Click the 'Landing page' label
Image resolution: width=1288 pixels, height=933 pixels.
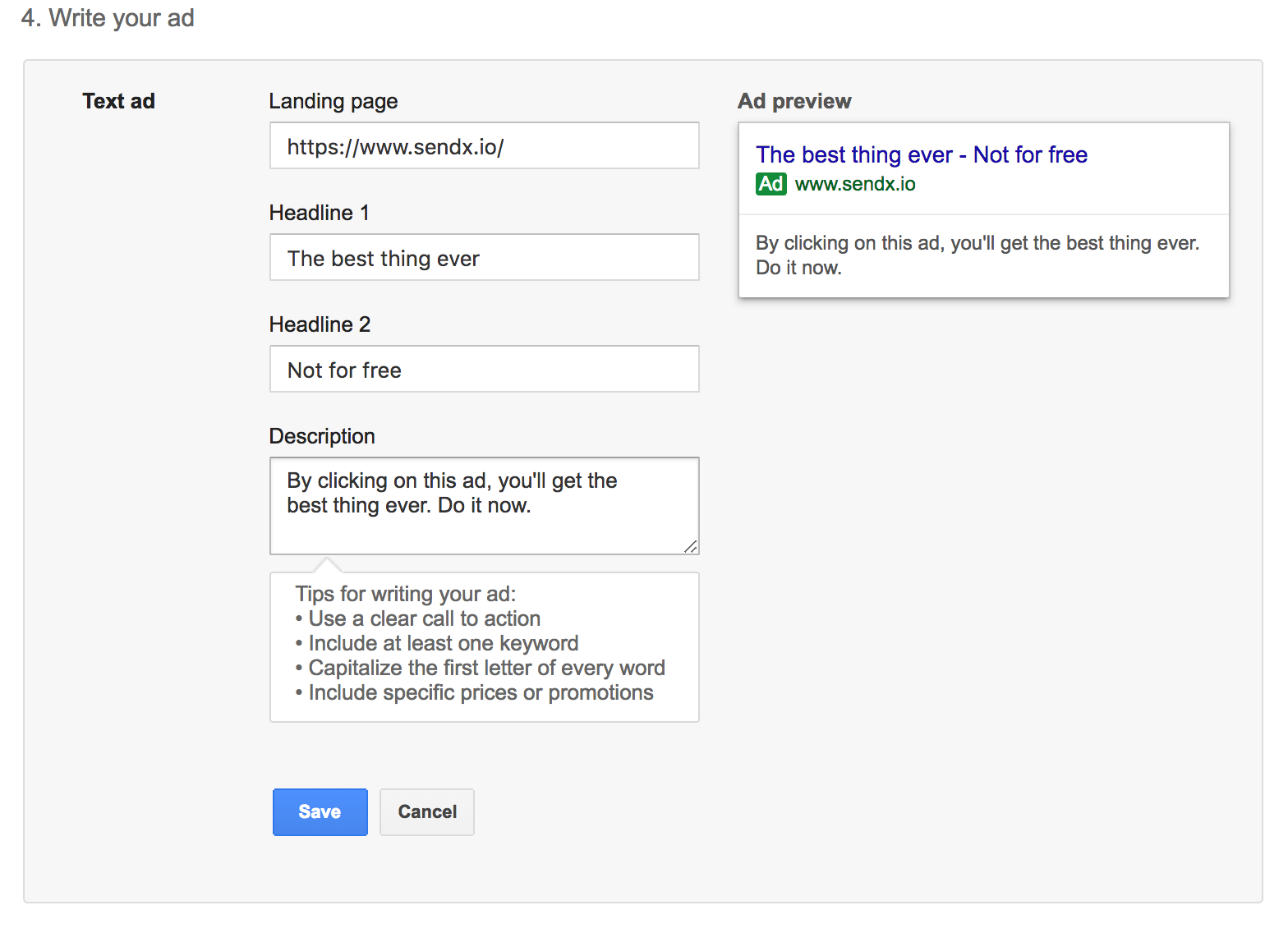(333, 101)
